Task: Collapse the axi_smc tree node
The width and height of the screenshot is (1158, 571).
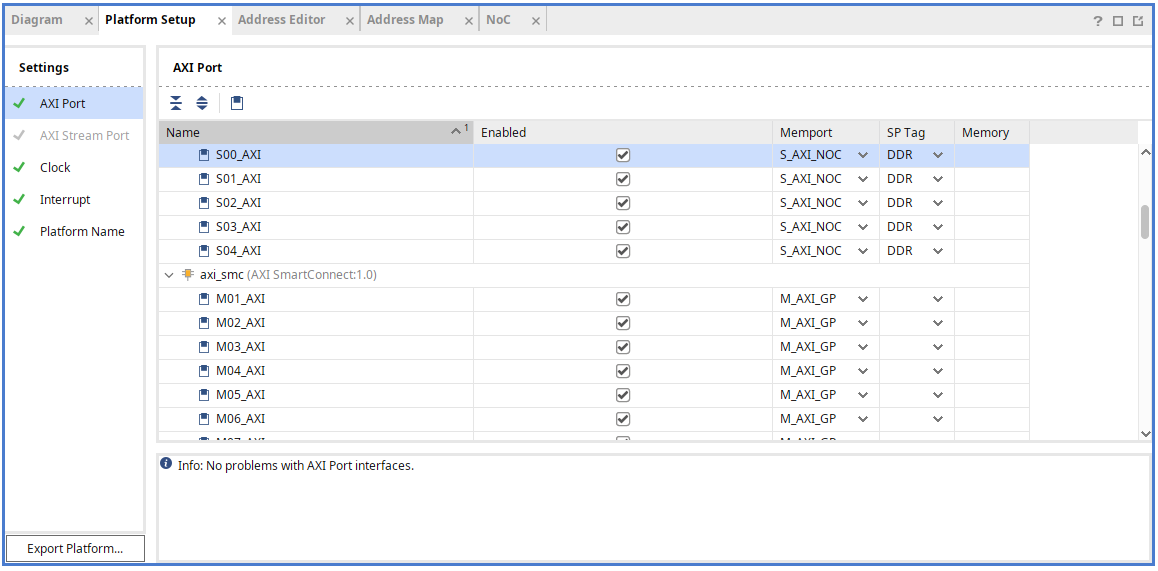Action: [169, 275]
